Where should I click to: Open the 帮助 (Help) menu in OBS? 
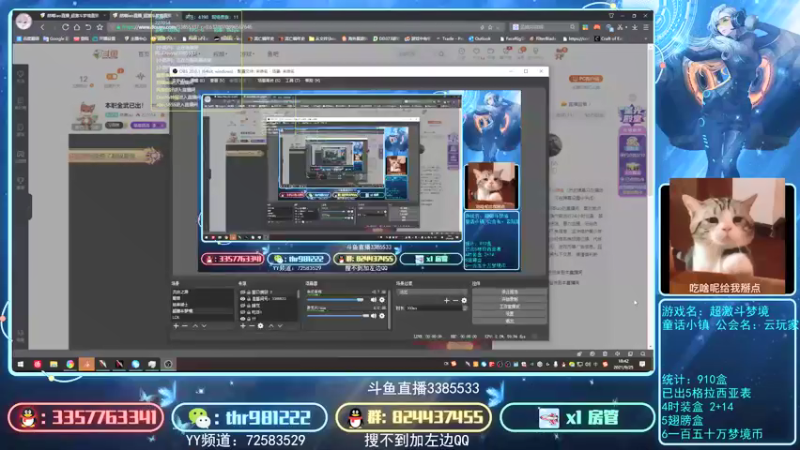[x=312, y=81]
